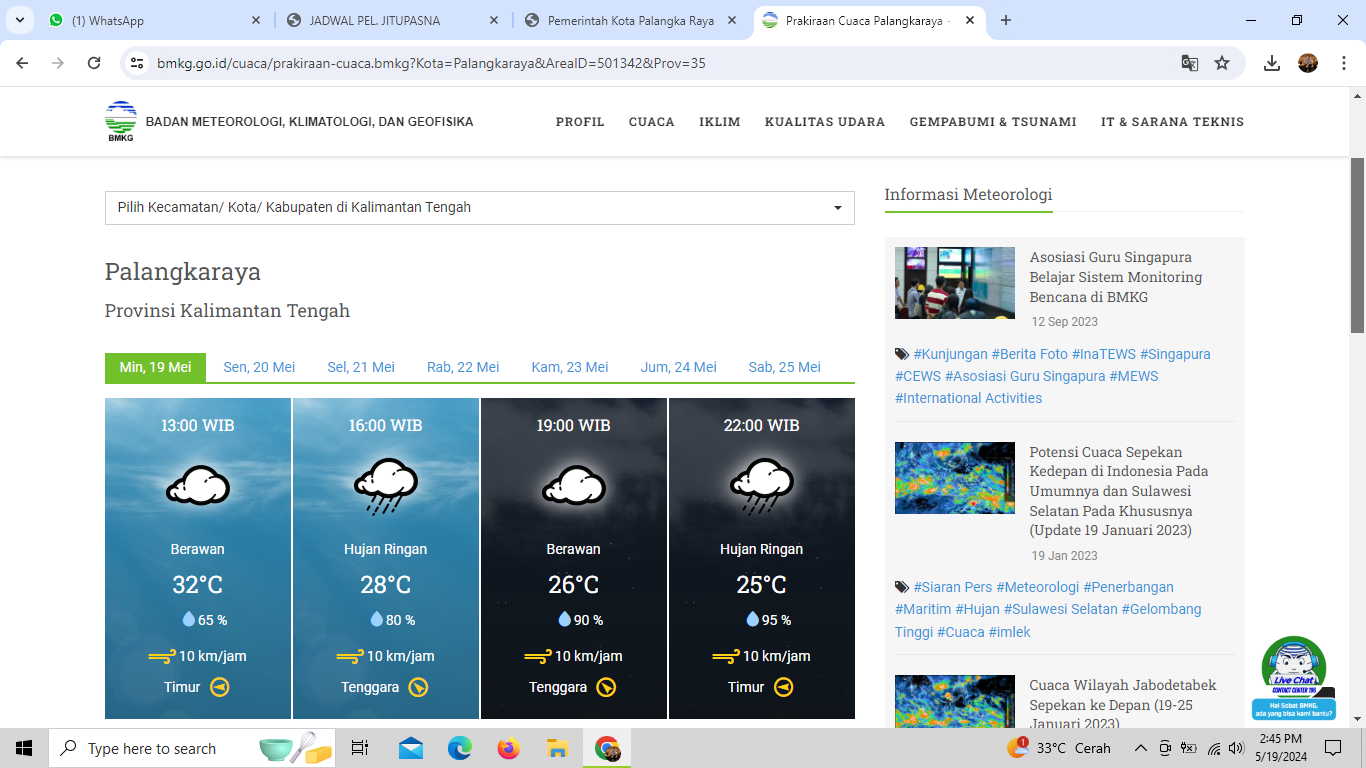Switch to JADWAL PEL. JITUPASNA tab
Image resolution: width=1366 pixels, height=768 pixels.
[x=392, y=20]
